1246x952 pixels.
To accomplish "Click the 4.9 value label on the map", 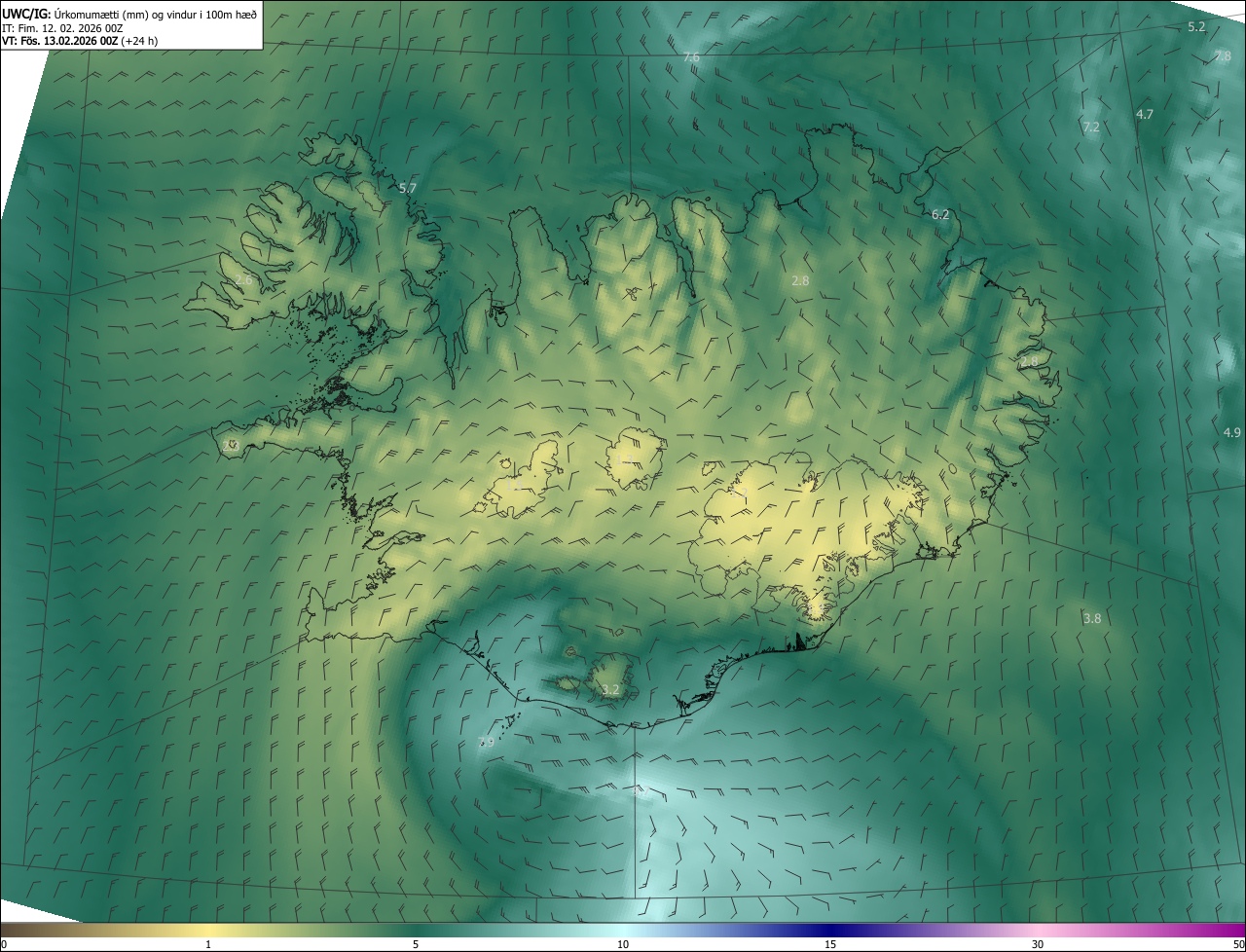I will point(1231,432).
